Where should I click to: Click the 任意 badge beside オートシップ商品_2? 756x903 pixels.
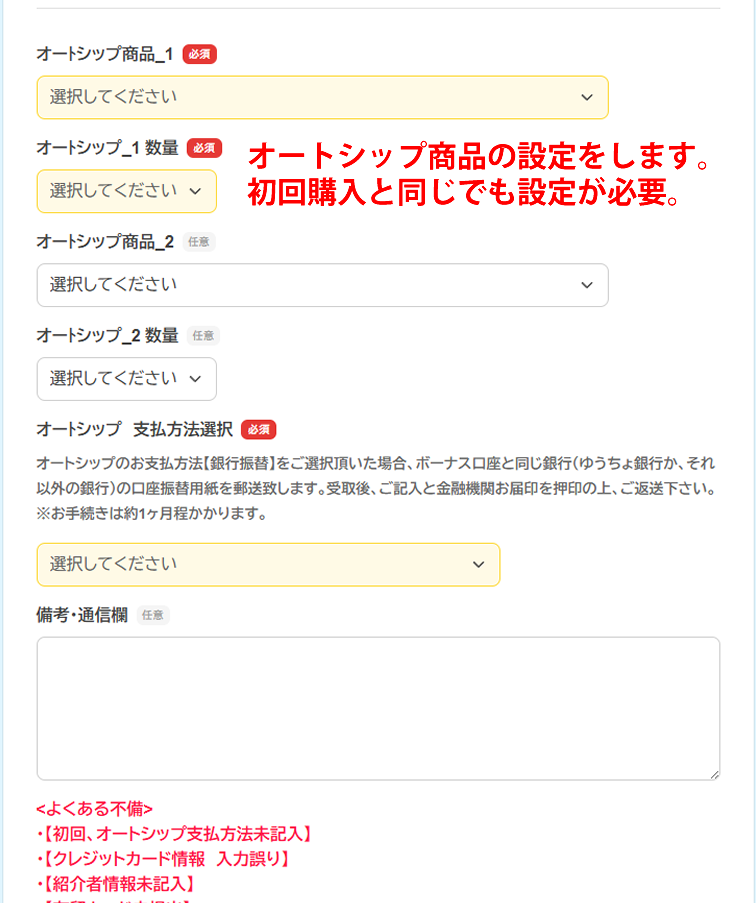tap(200, 242)
